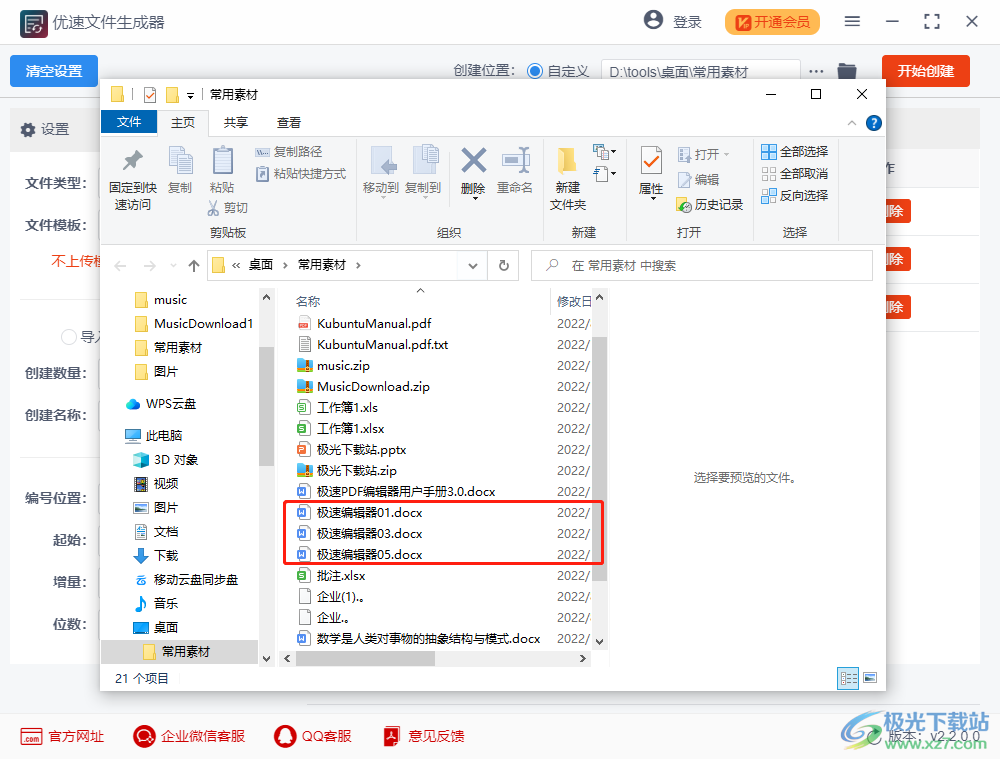Image resolution: width=1000 pixels, height=760 pixels.
Task: Click the three-dots button beside path field
Action: click(816, 71)
